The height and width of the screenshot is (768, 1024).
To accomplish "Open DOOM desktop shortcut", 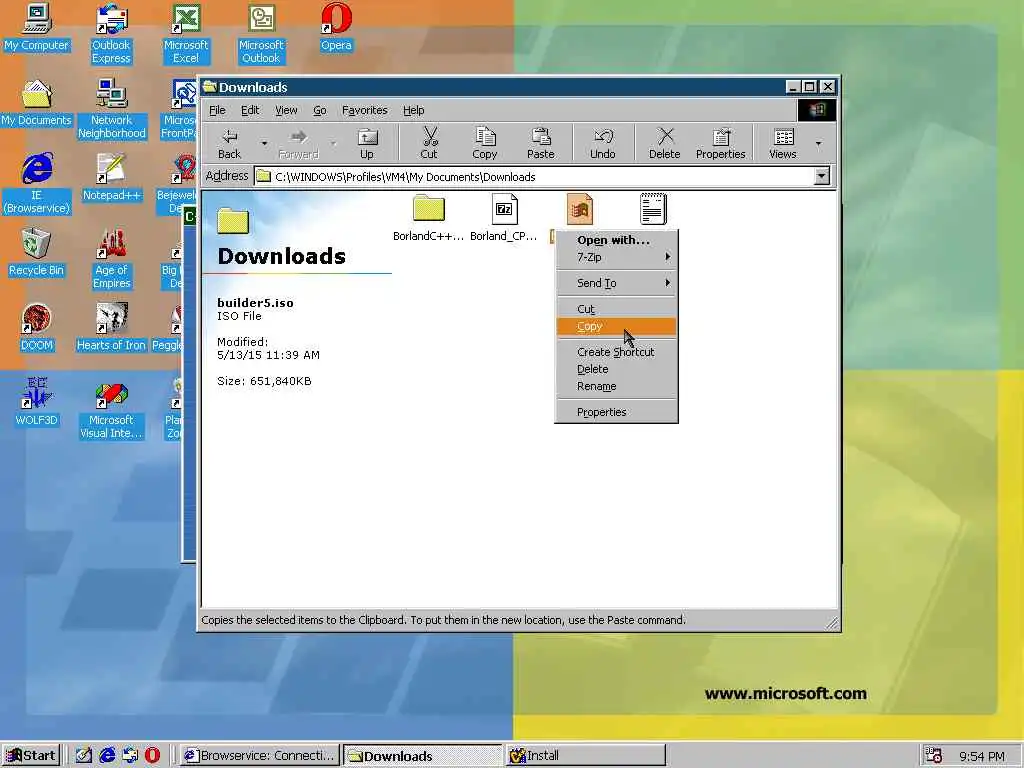I will pyautogui.click(x=37, y=328).
